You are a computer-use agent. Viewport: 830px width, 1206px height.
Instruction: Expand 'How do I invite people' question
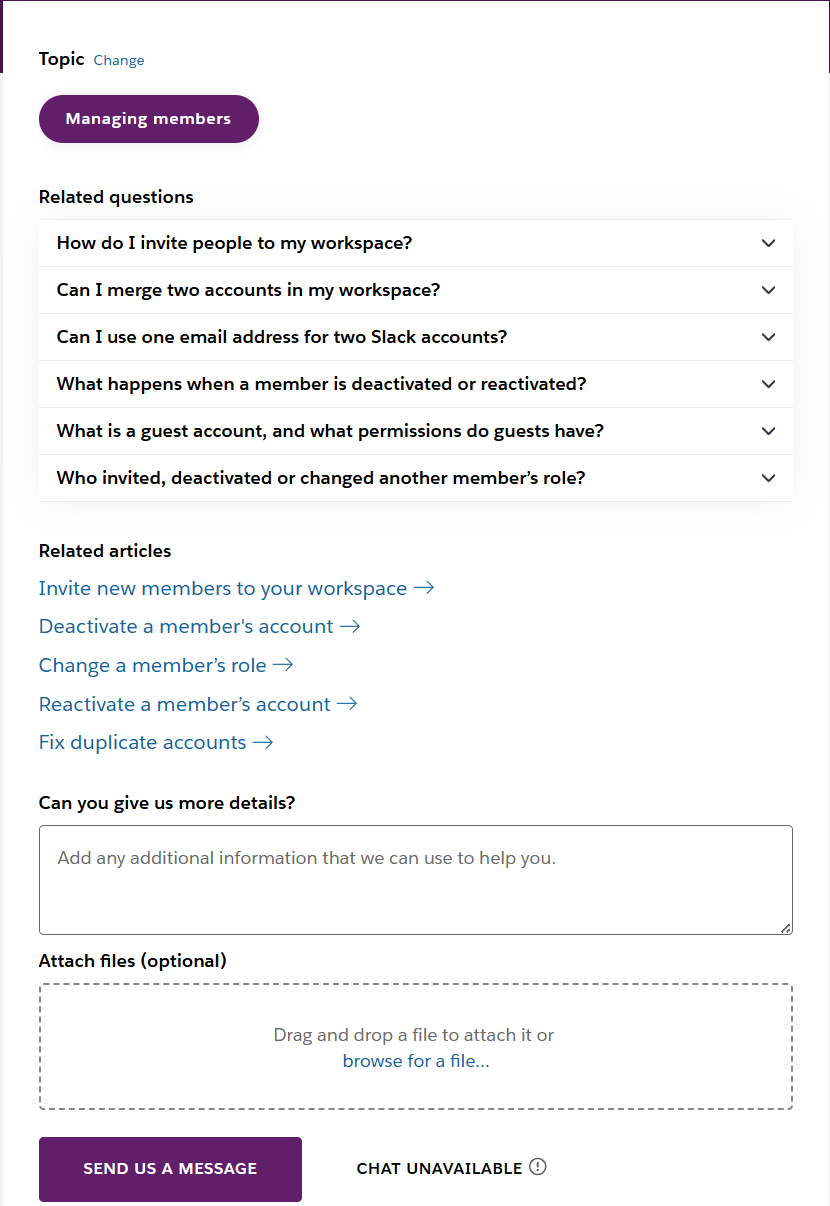768,243
